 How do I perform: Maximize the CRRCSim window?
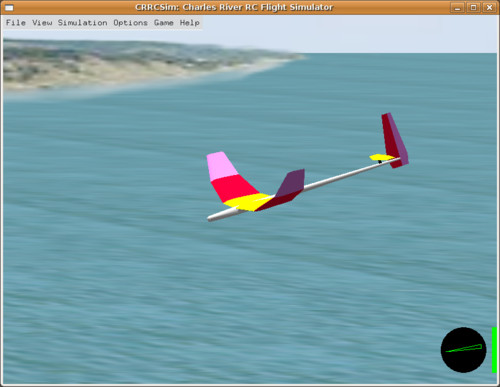473,7
